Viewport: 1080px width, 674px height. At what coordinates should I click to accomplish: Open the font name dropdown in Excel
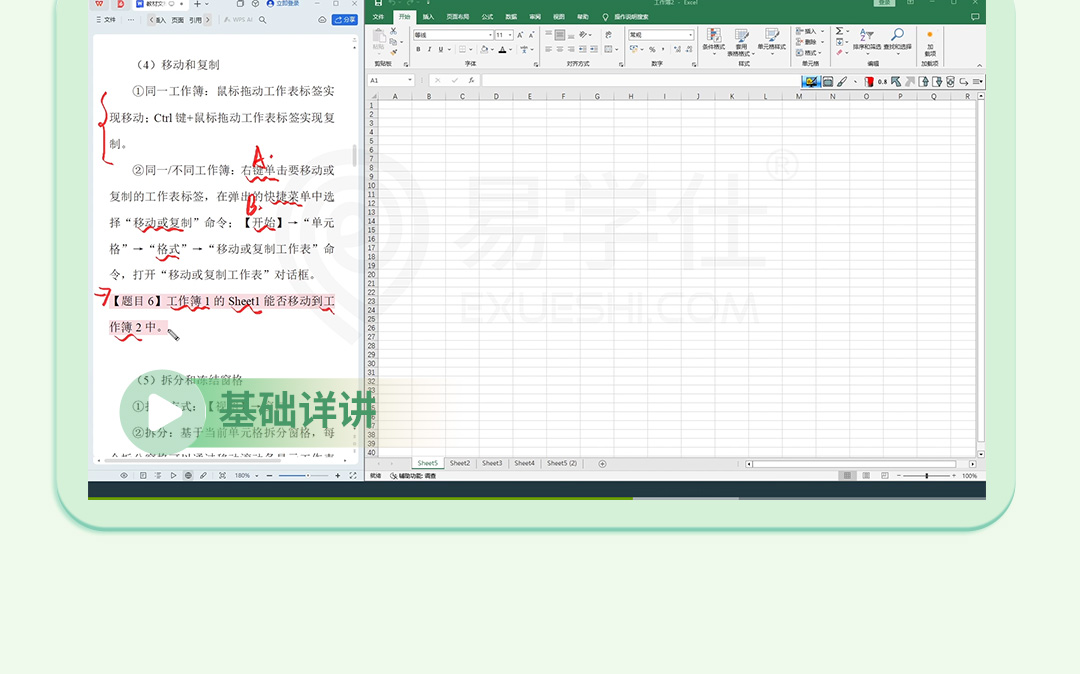coord(490,35)
